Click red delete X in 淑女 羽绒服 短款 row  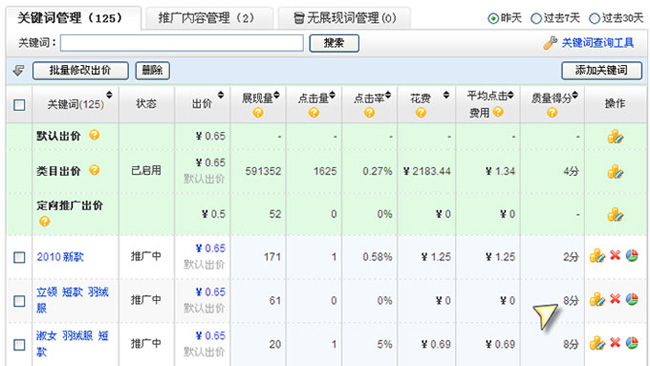[615, 342]
